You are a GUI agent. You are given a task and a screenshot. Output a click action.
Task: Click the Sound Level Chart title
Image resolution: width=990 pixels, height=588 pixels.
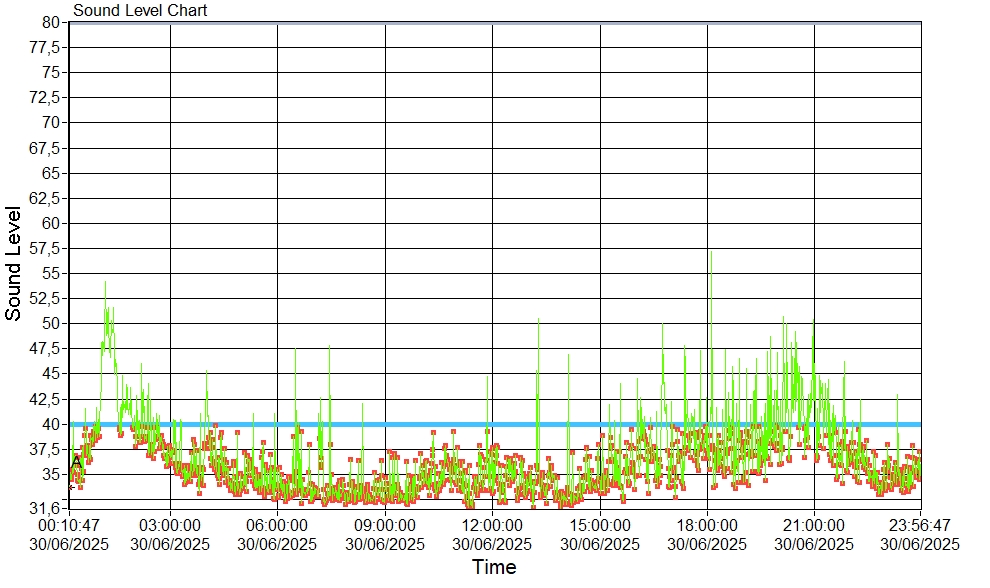point(140,11)
